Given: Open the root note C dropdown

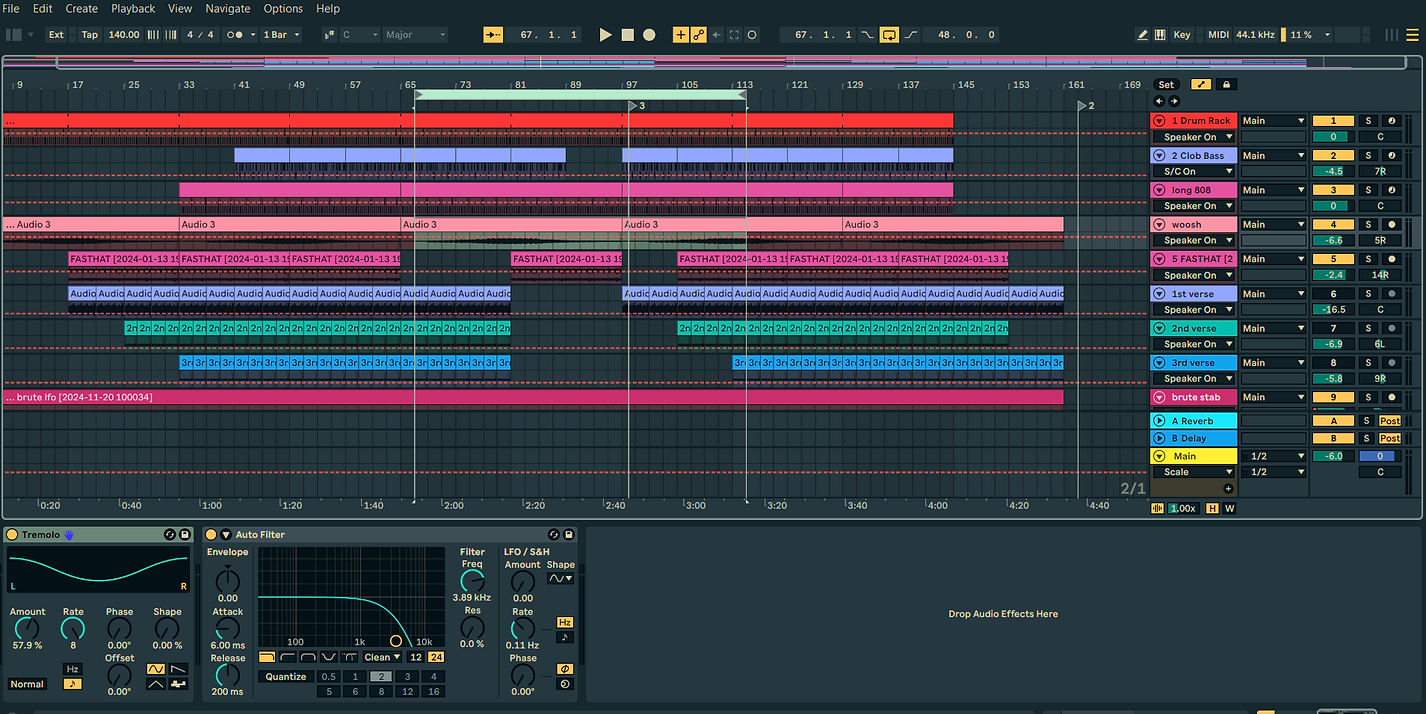Looking at the screenshot, I should [x=361, y=35].
